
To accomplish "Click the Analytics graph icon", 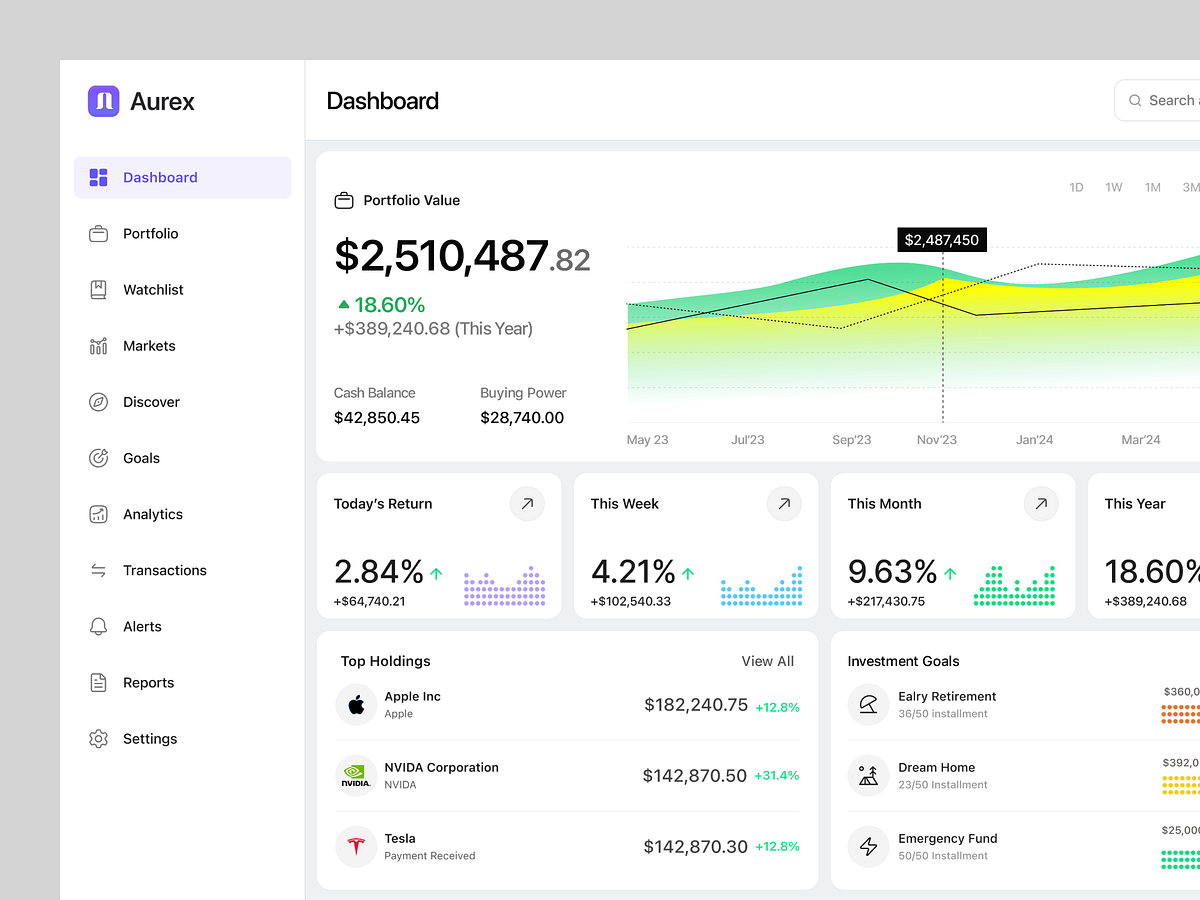I will [98, 514].
